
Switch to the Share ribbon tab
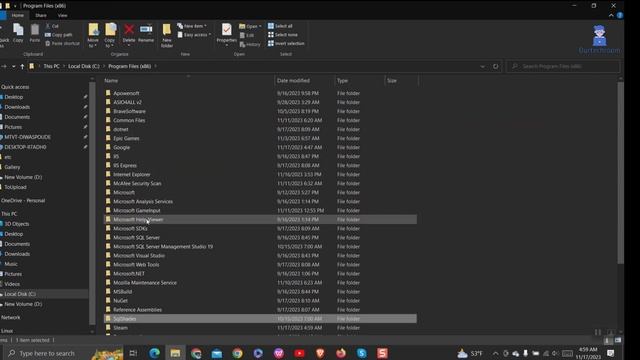pyautogui.click(x=41, y=16)
